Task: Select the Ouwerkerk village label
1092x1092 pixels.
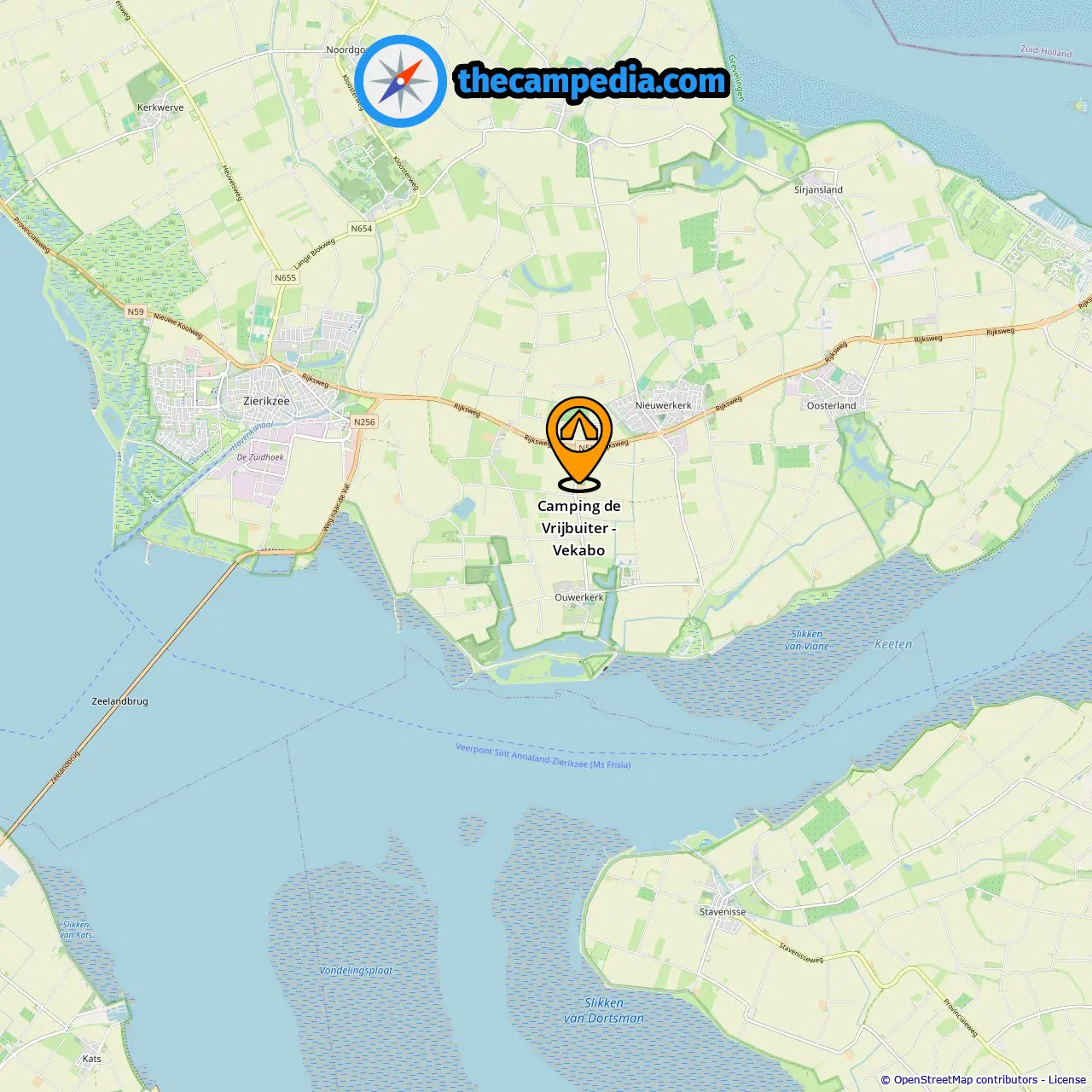Action: point(579,597)
